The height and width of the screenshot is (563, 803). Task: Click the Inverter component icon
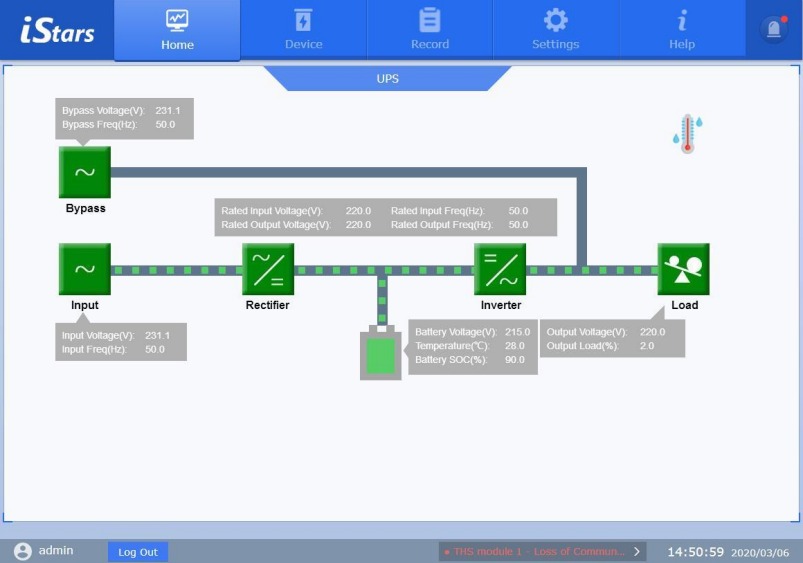(500, 269)
